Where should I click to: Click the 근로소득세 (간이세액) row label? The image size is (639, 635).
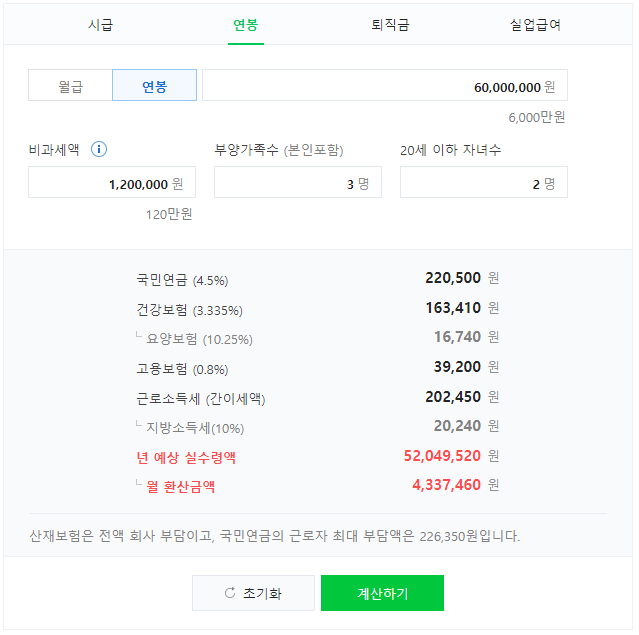(x=201, y=399)
